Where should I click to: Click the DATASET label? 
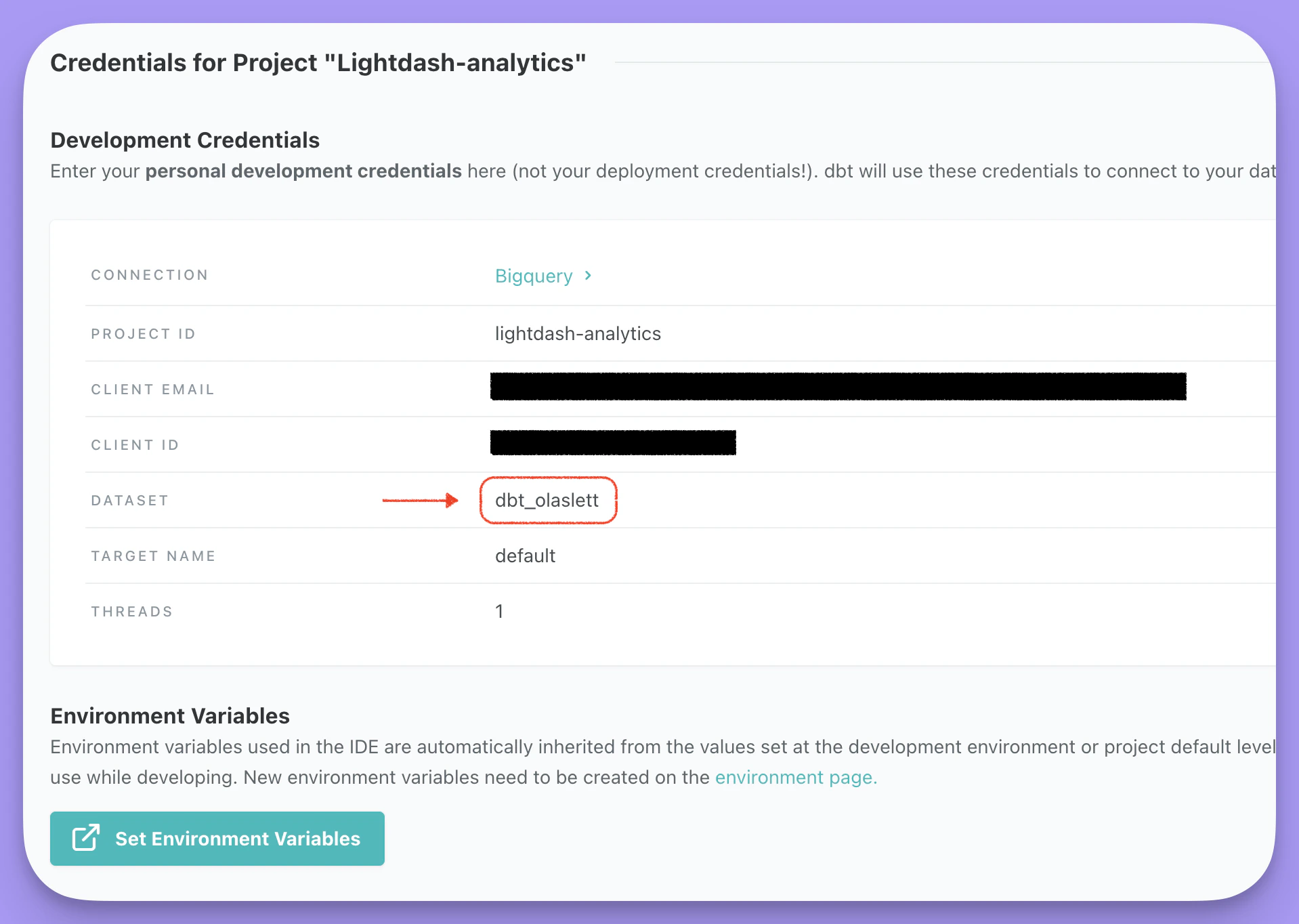click(x=130, y=501)
